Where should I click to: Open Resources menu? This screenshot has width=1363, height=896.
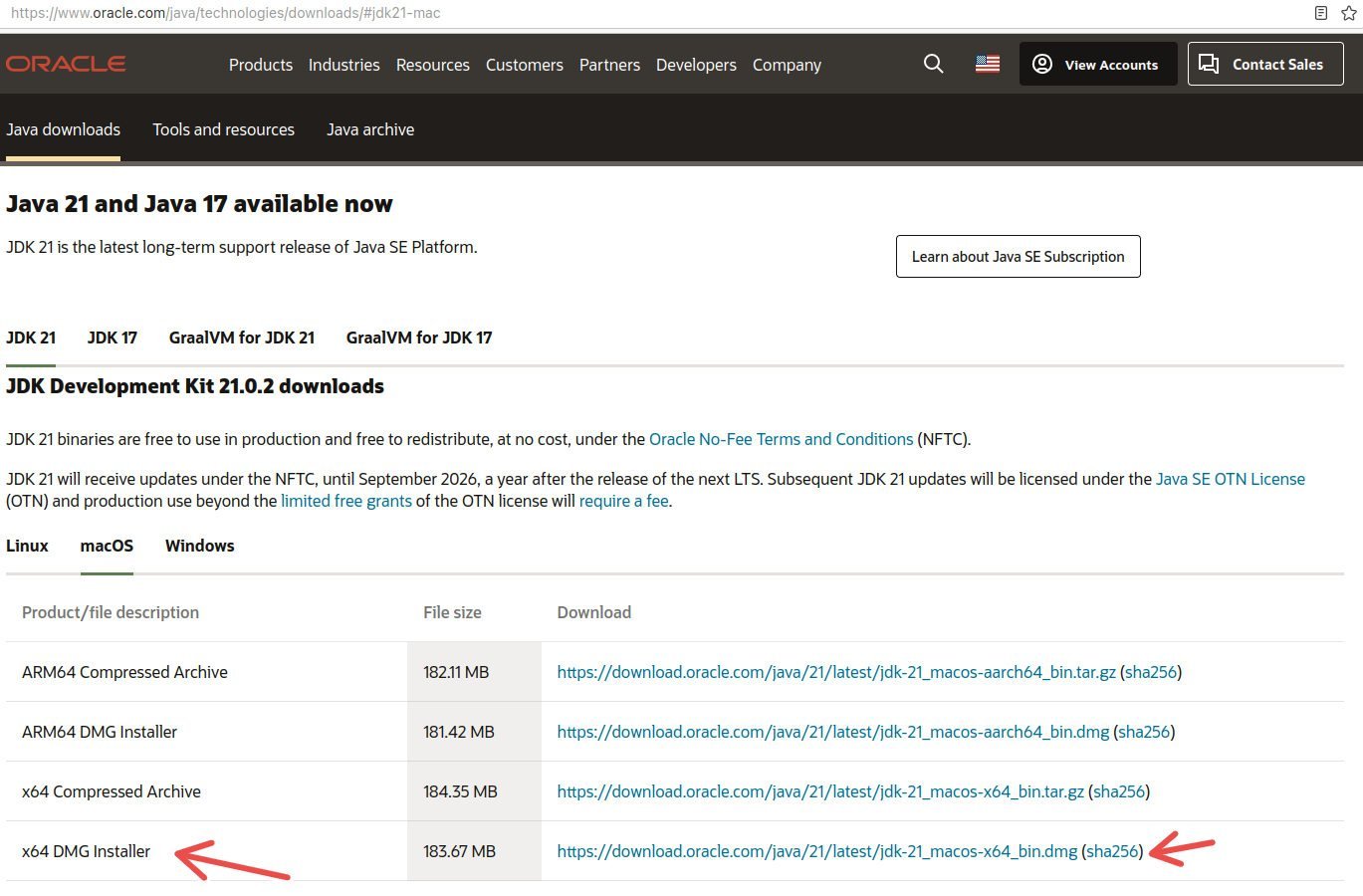(x=432, y=65)
